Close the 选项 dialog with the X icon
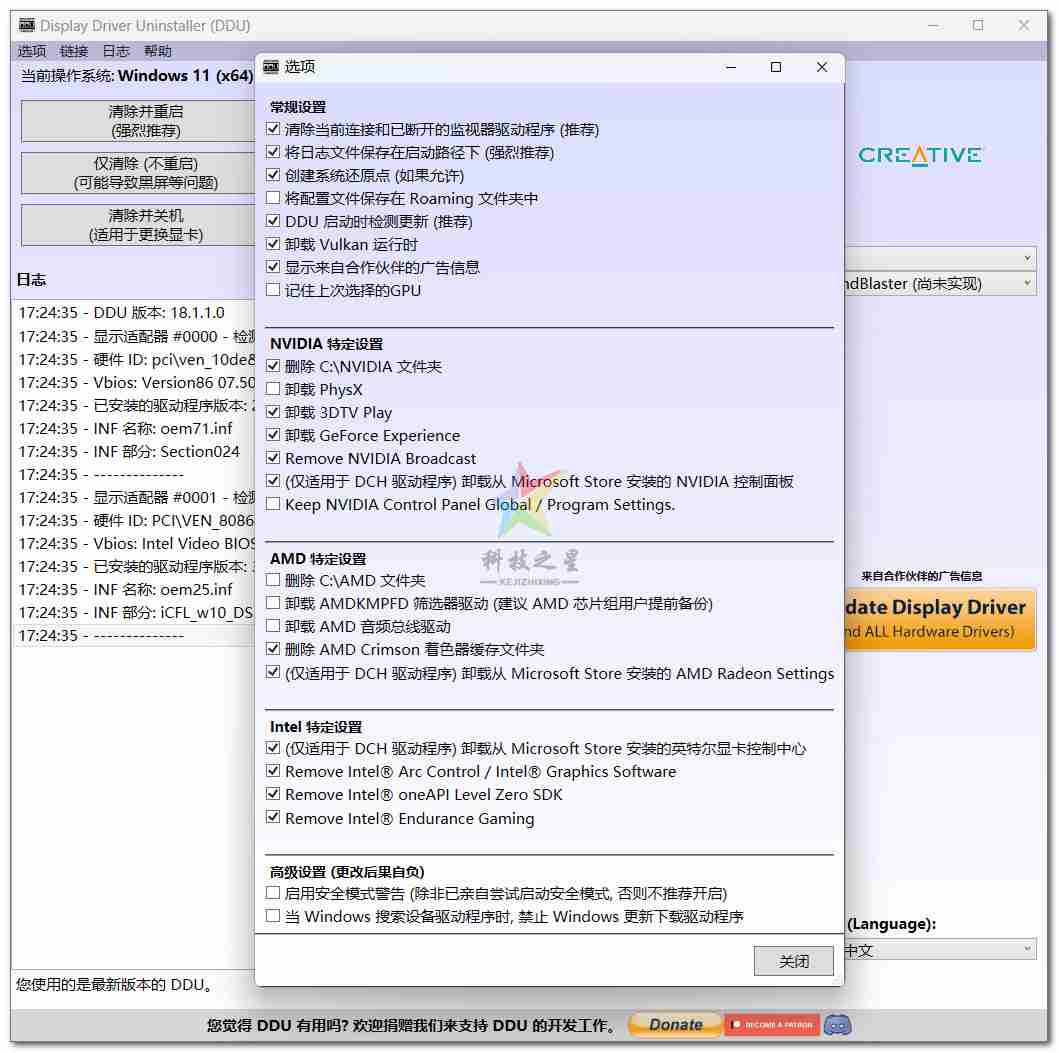 point(822,67)
